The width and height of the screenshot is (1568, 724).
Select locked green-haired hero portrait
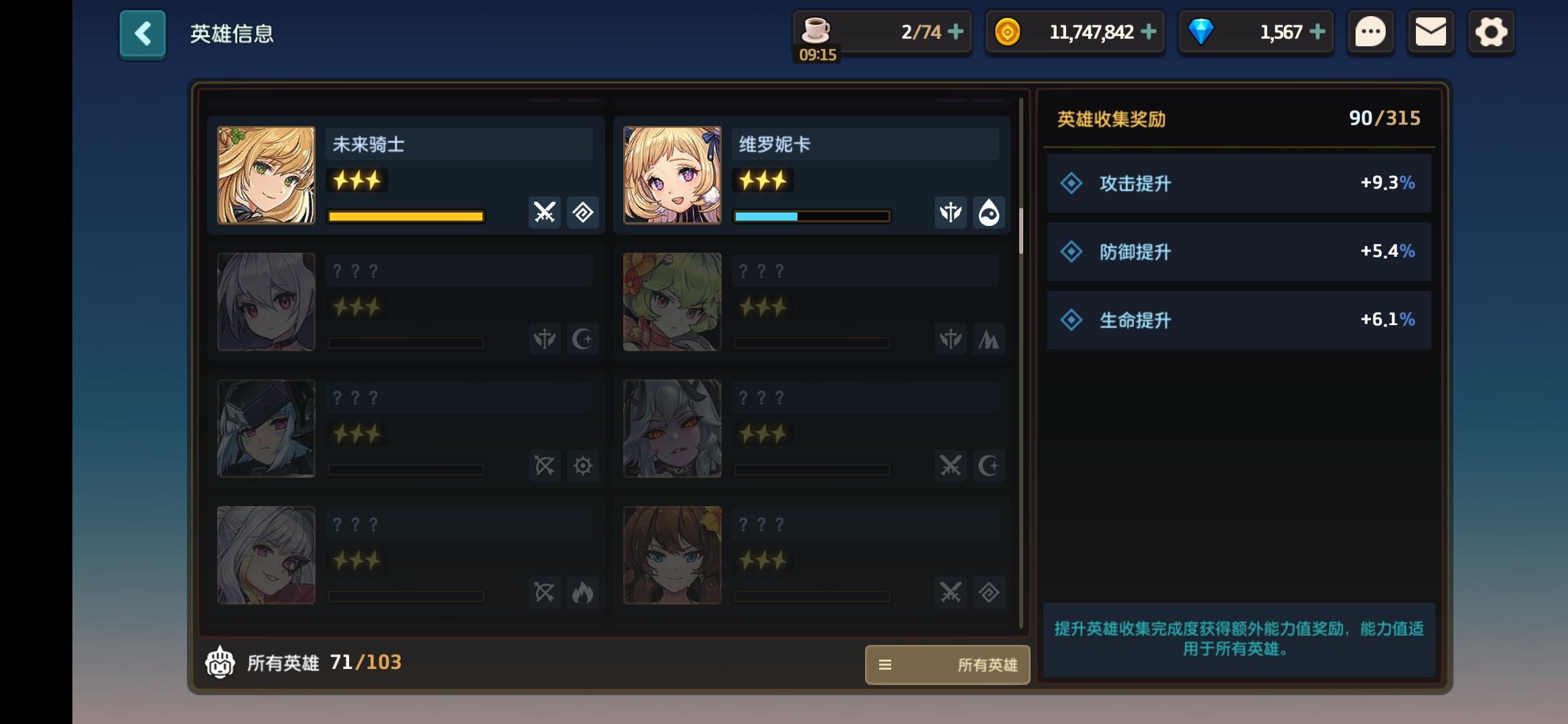[x=672, y=302]
